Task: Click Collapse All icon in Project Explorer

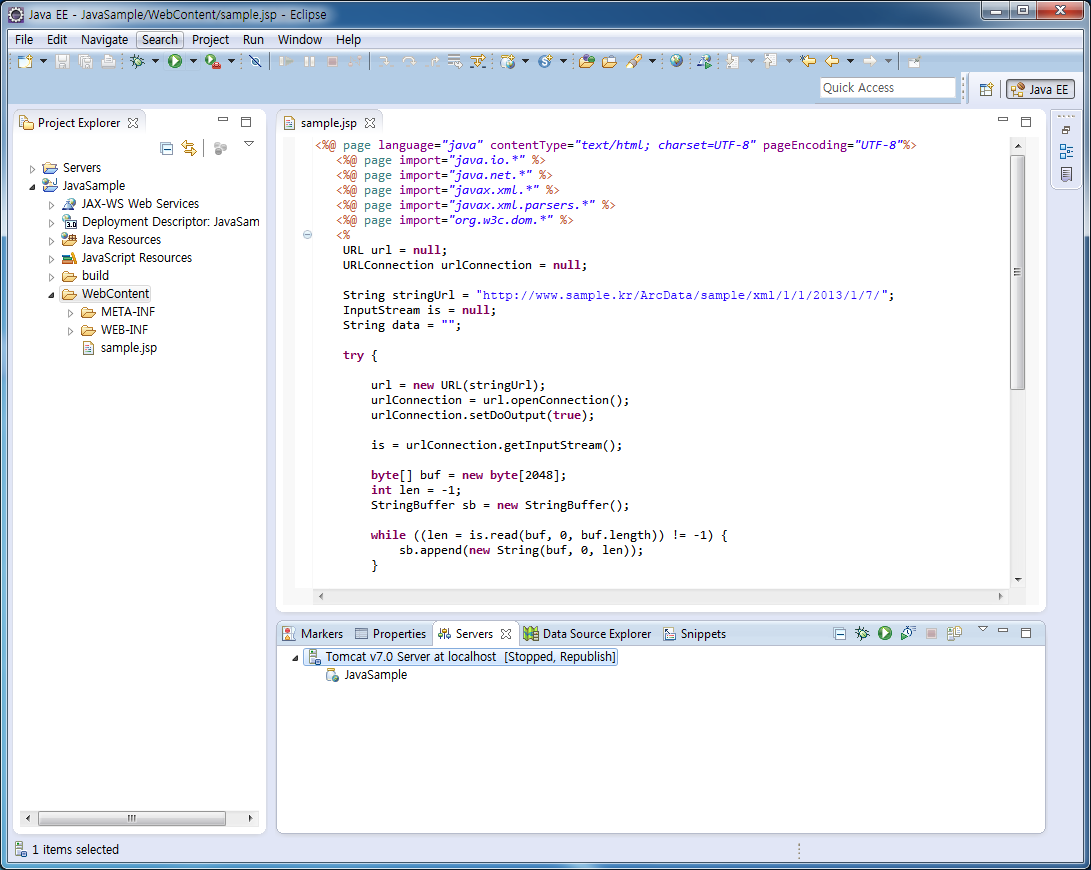Action: tap(167, 148)
